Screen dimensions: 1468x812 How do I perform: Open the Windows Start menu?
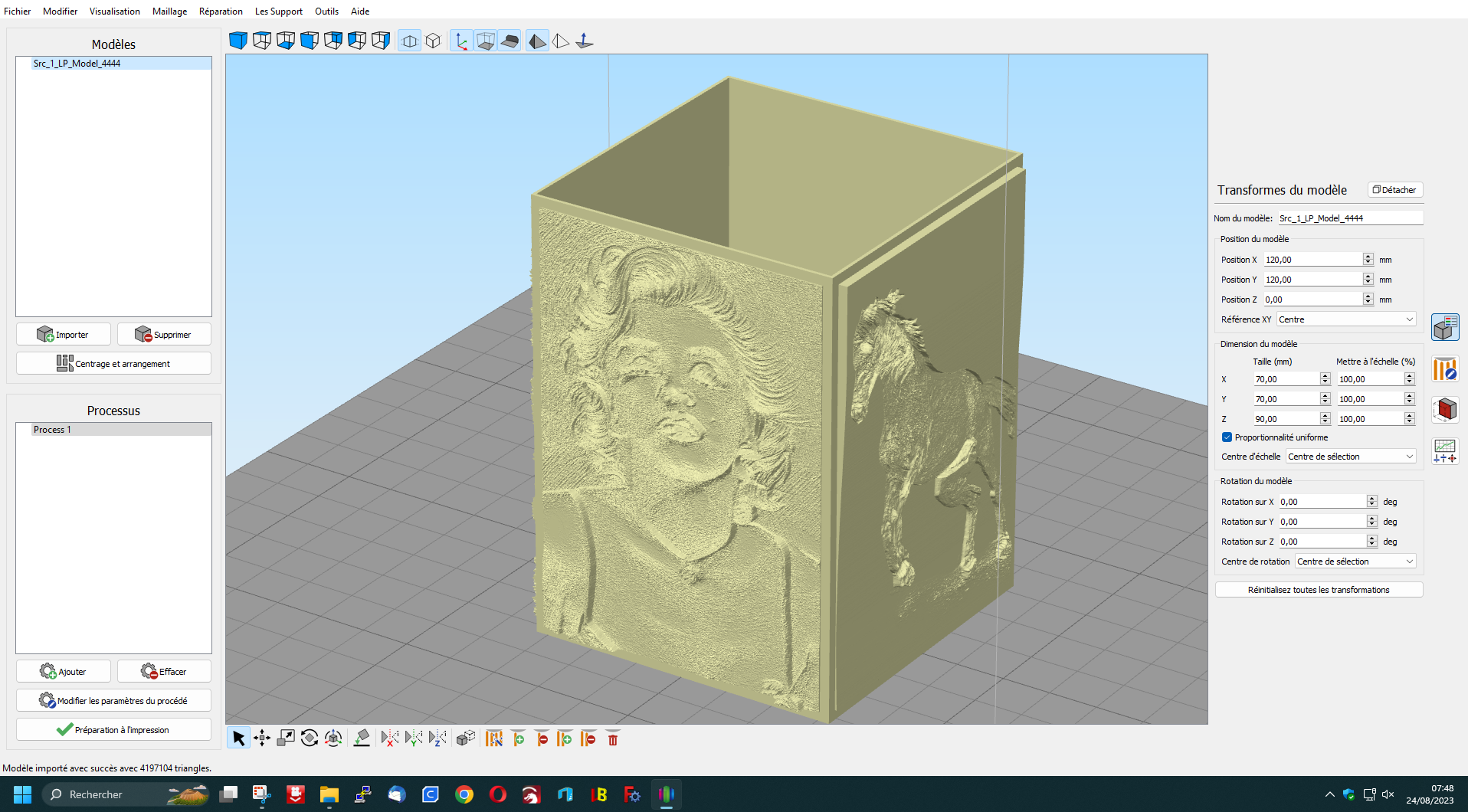click(23, 794)
